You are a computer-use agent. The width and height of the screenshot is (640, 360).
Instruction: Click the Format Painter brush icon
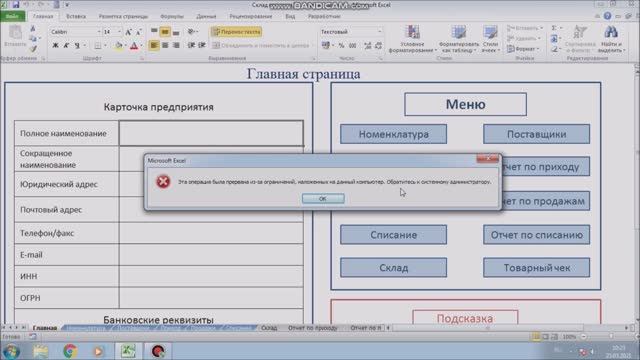[33, 49]
